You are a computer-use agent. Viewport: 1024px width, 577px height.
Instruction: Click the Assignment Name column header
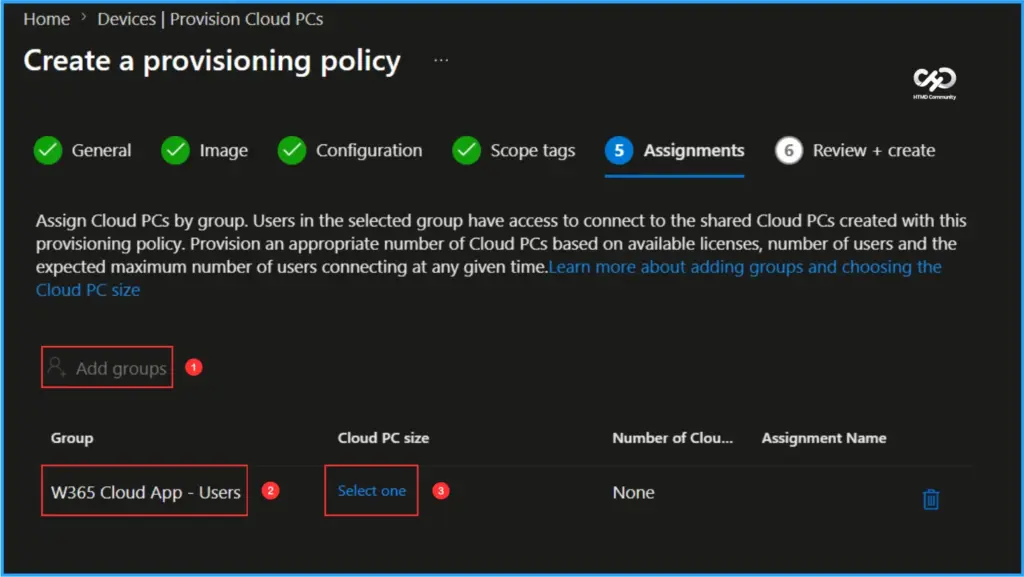click(x=824, y=438)
